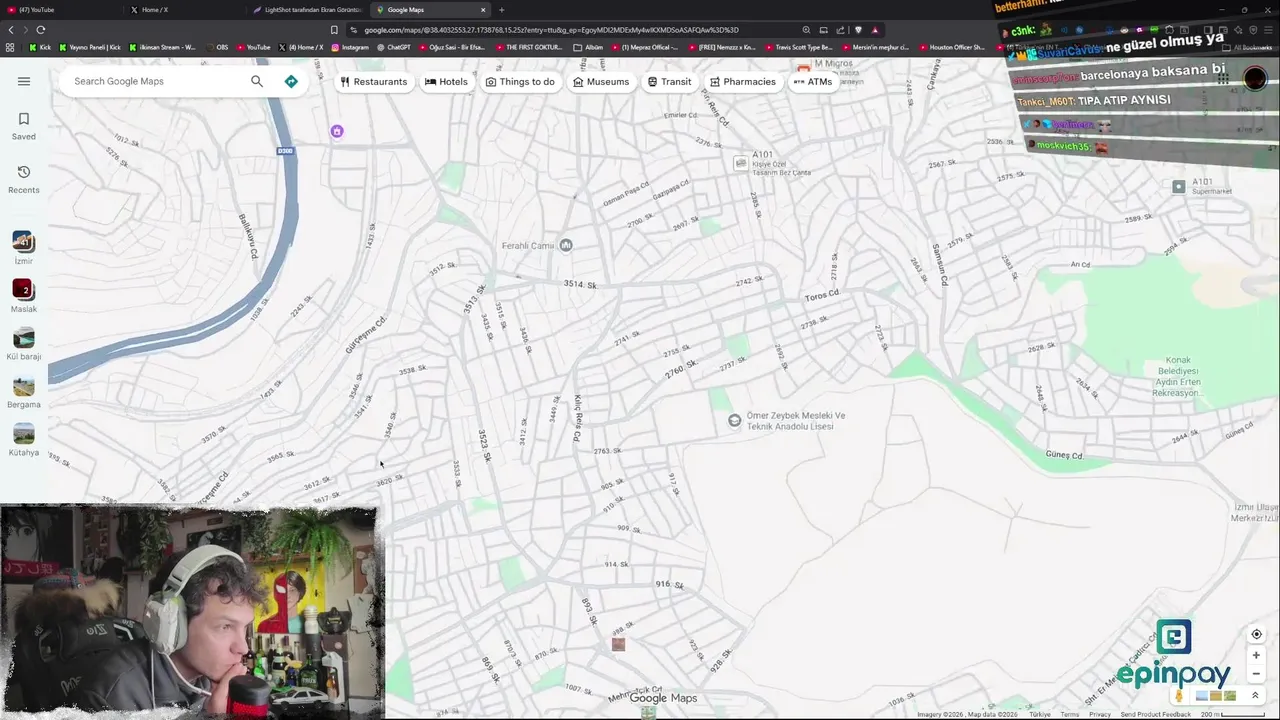Filter map by Restaurants chip
1280x720 pixels.
374,81
